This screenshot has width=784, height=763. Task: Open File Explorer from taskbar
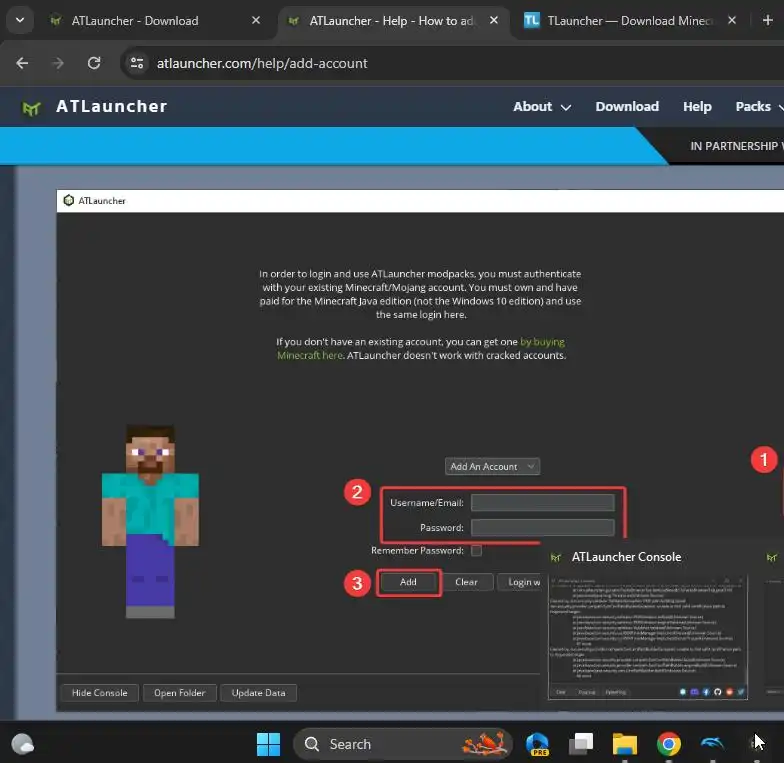[x=625, y=744]
